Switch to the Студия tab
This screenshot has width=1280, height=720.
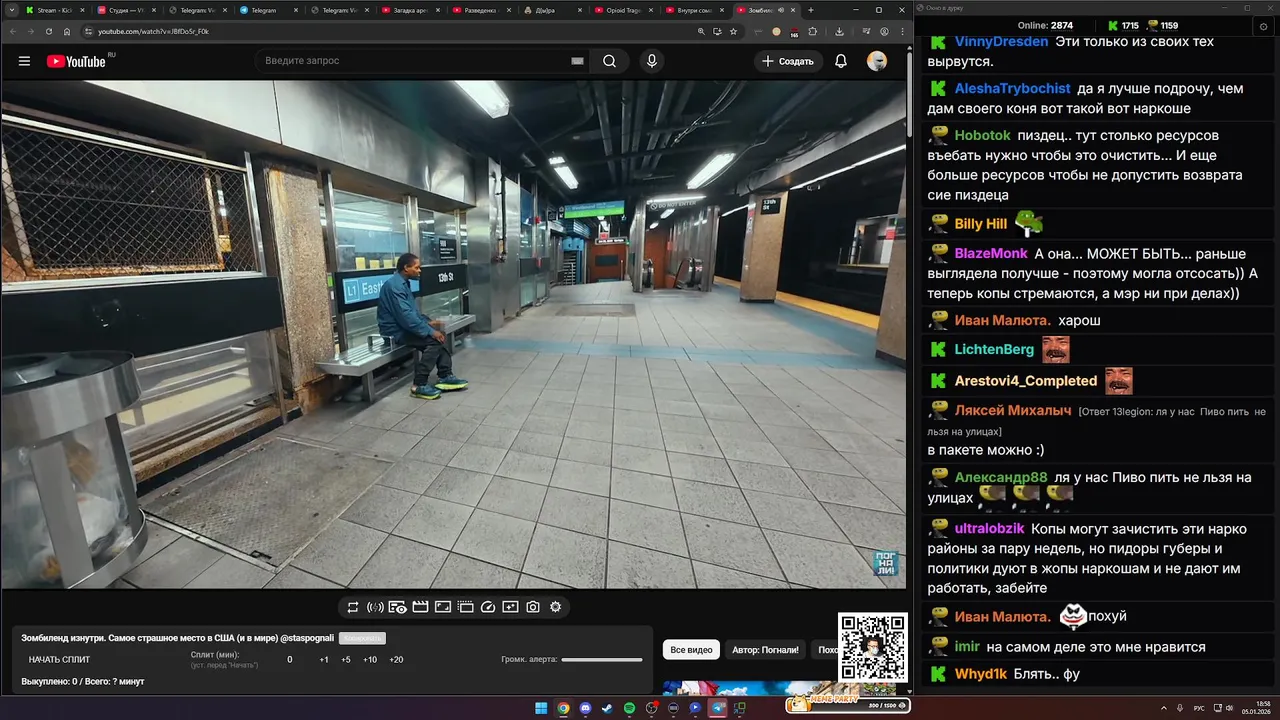[x=126, y=10]
